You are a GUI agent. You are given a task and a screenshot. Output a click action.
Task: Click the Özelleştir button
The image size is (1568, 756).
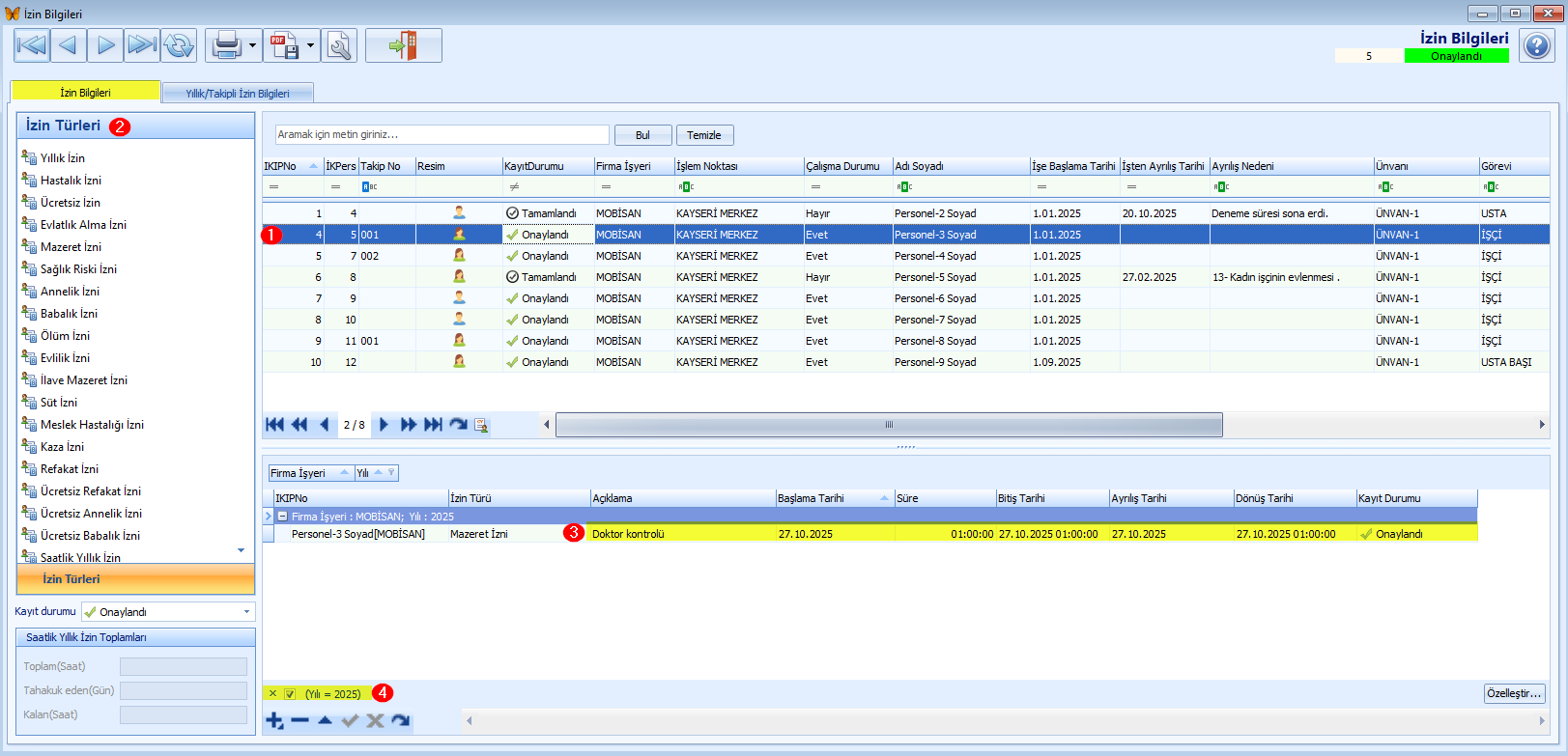tap(1513, 693)
